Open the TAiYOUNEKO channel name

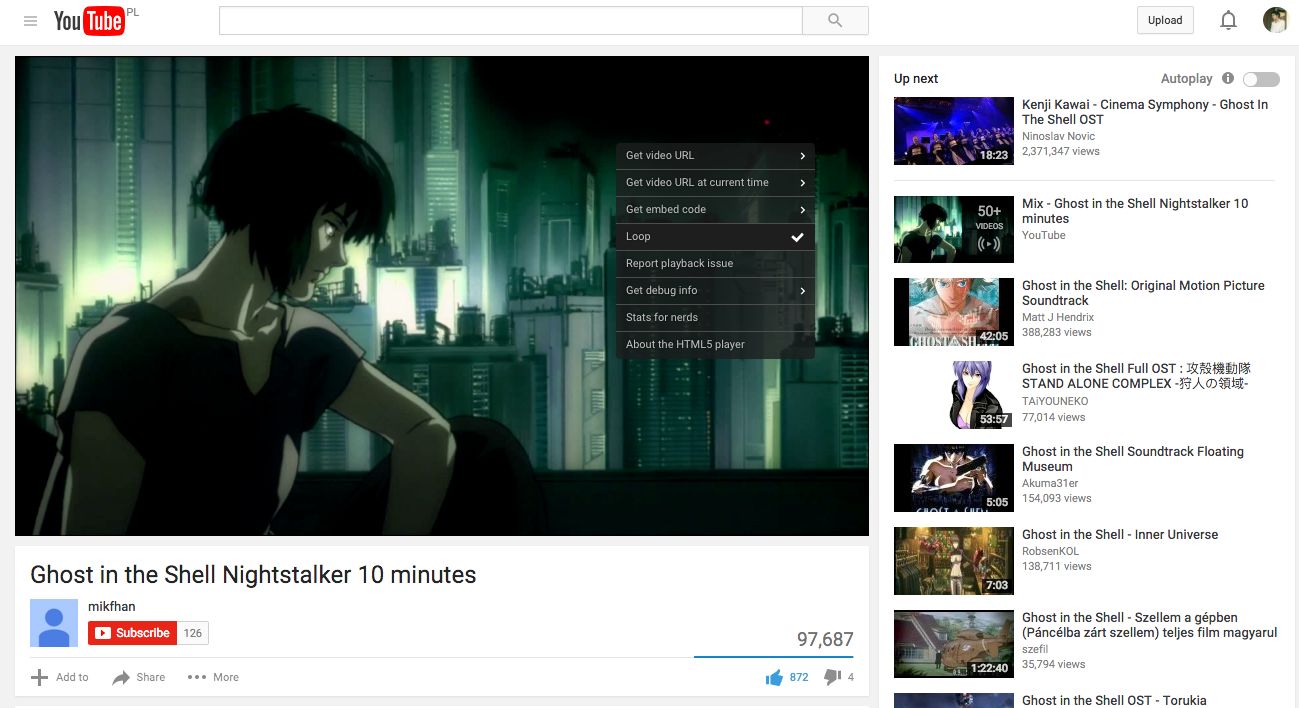pos(1056,400)
